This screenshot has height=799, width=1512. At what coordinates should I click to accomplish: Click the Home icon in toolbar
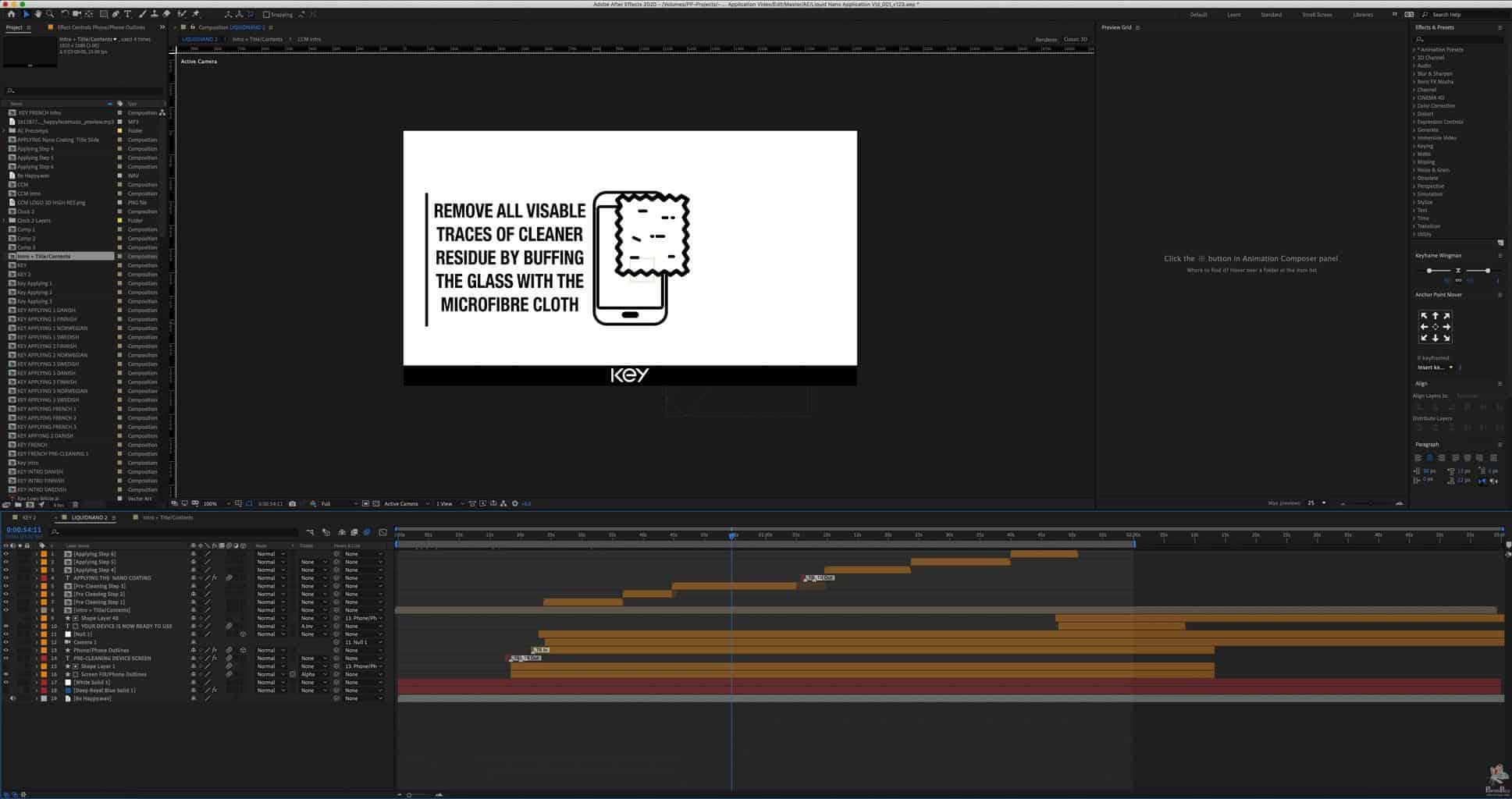pos(11,14)
